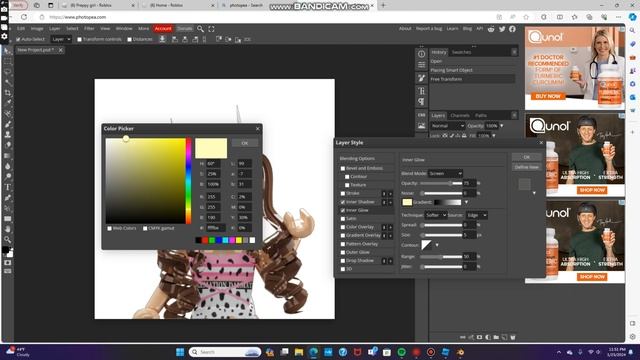Switch to the Paths tab
This screenshot has height=360, width=640.
(x=481, y=116)
